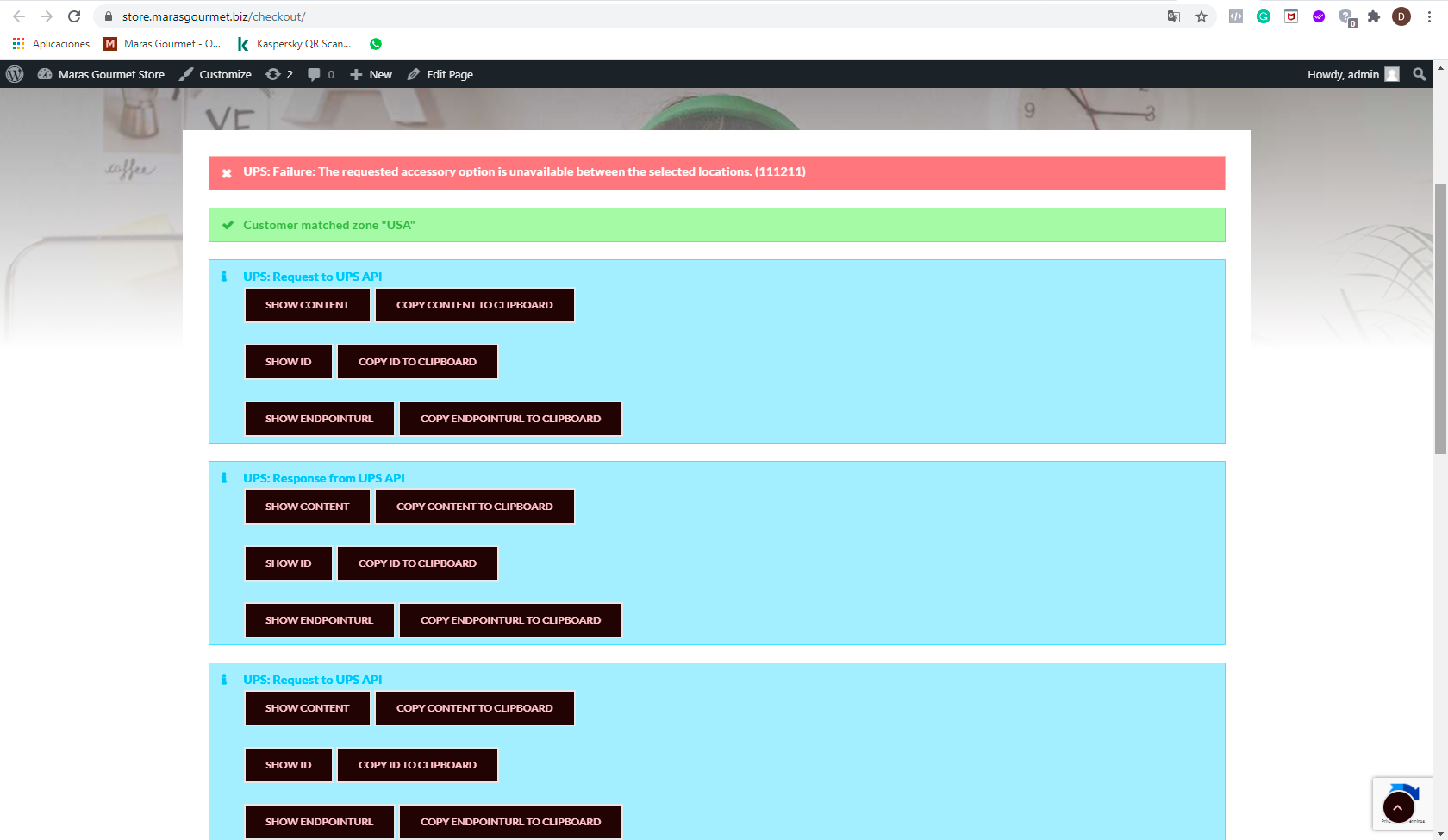Click the "UPS: Response from UPS API" heading
This screenshot has width=1448, height=840.
click(x=324, y=478)
